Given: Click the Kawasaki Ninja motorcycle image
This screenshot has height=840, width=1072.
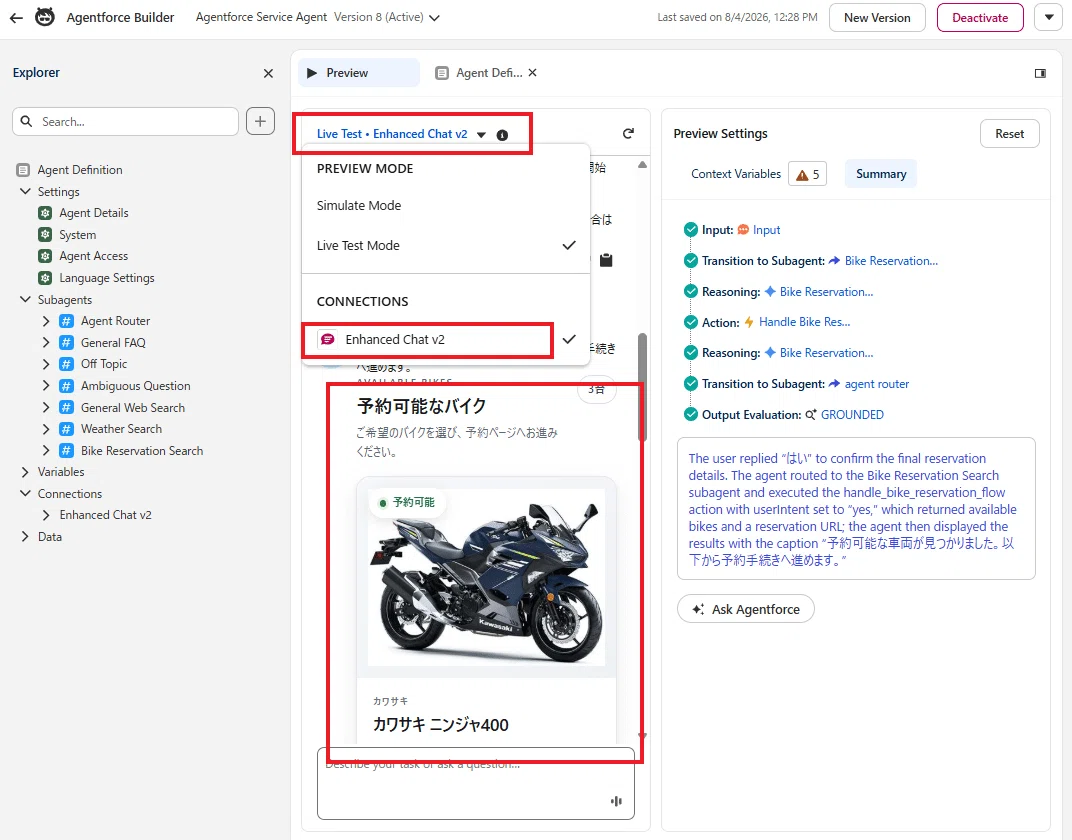Looking at the screenshot, I should (486, 577).
